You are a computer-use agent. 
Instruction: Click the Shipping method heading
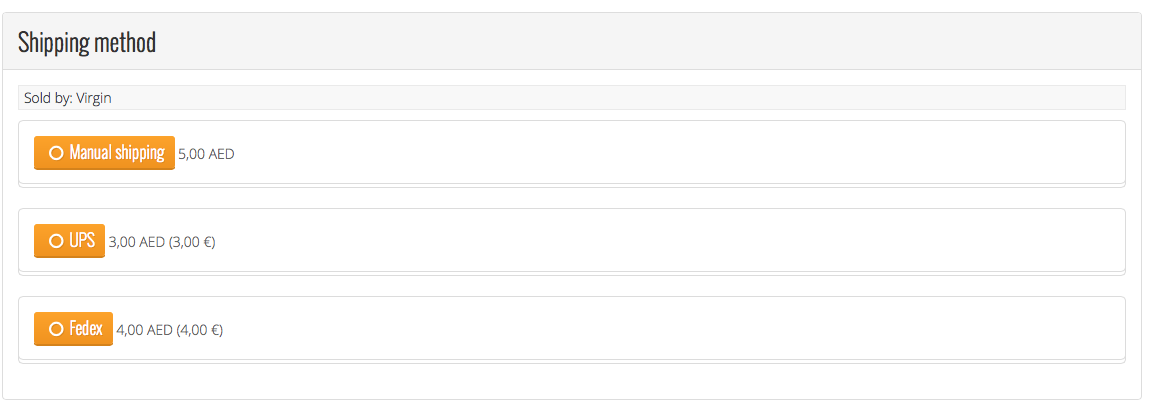coord(87,43)
